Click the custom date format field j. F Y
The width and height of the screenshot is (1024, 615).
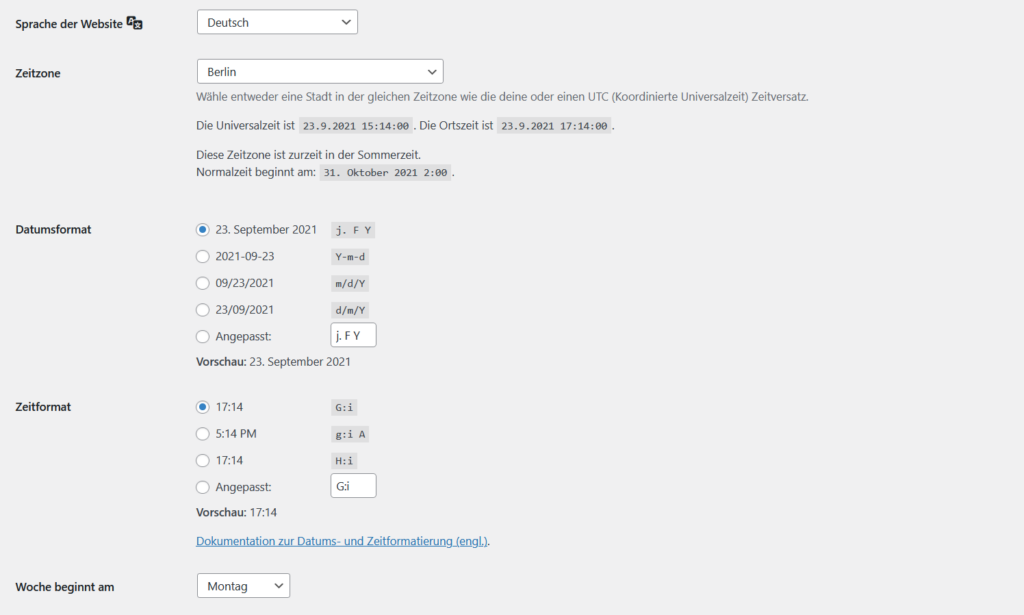tap(353, 335)
